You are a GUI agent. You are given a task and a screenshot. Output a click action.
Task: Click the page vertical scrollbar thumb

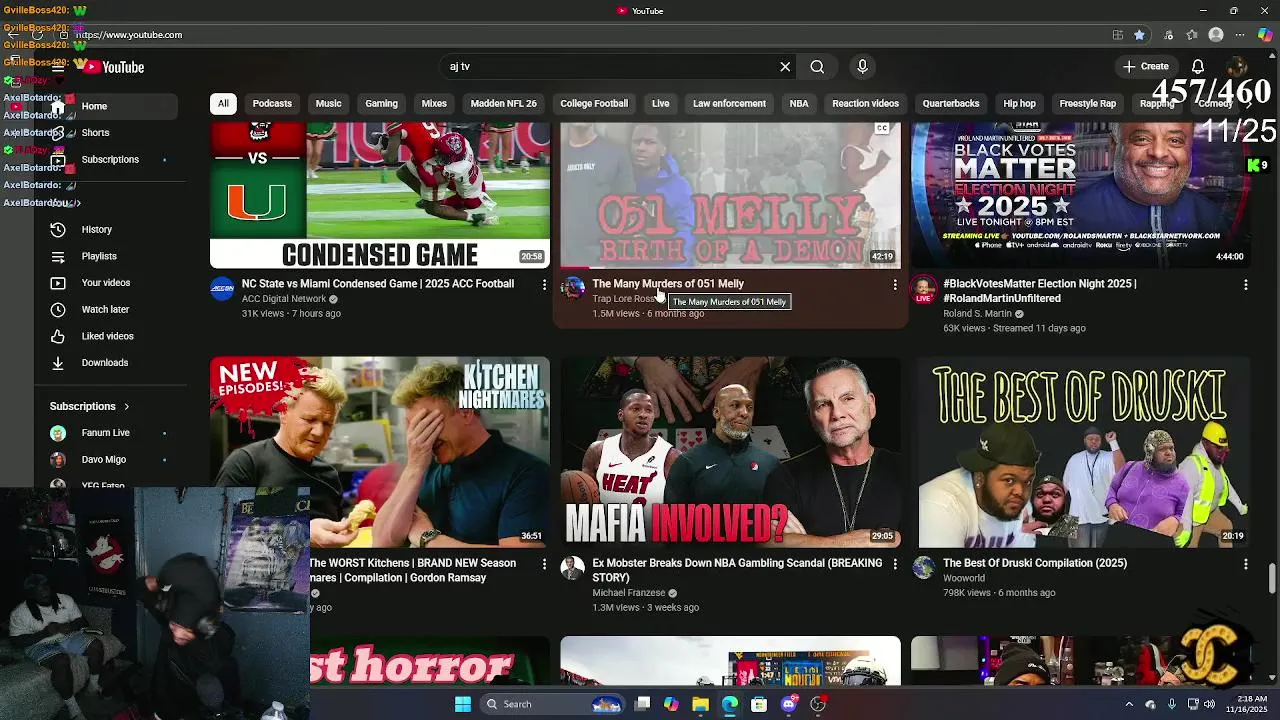click(x=1272, y=578)
